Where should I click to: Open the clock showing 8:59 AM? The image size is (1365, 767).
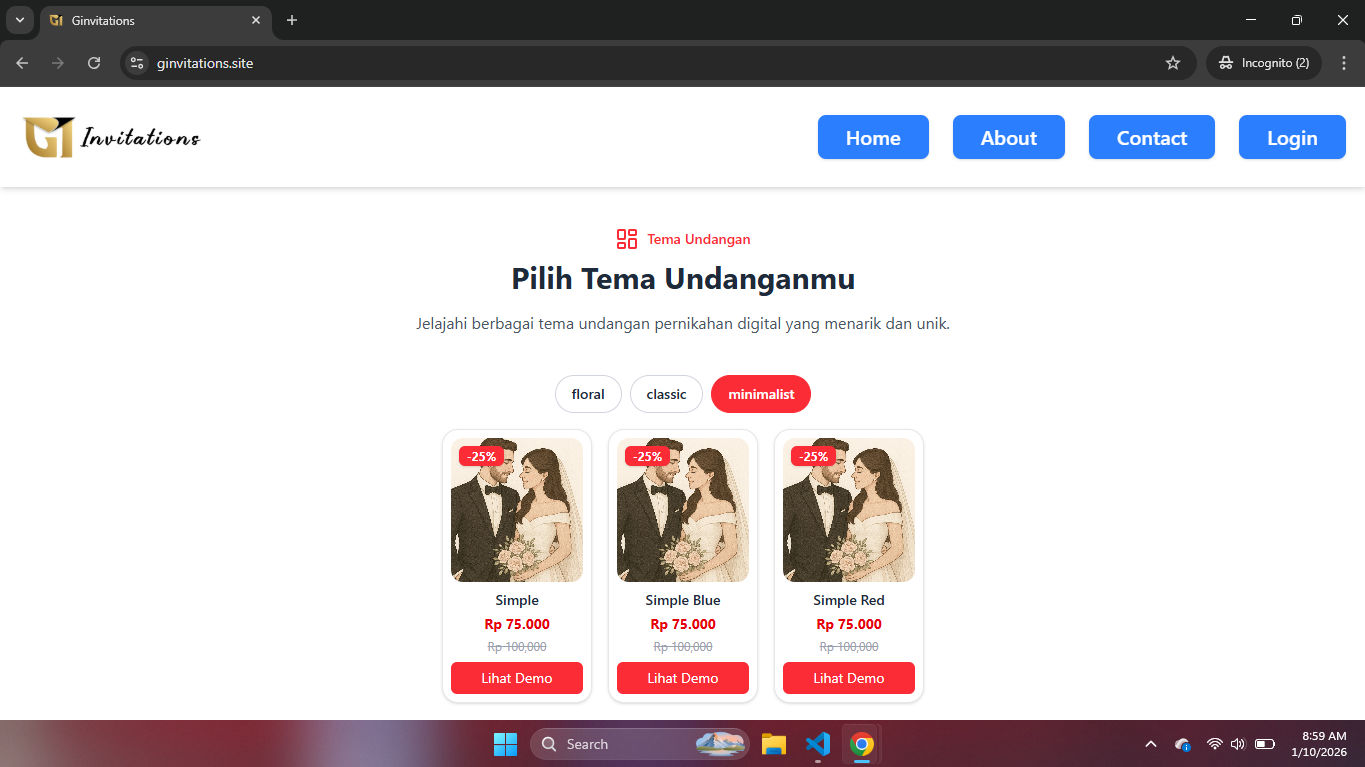(1319, 744)
